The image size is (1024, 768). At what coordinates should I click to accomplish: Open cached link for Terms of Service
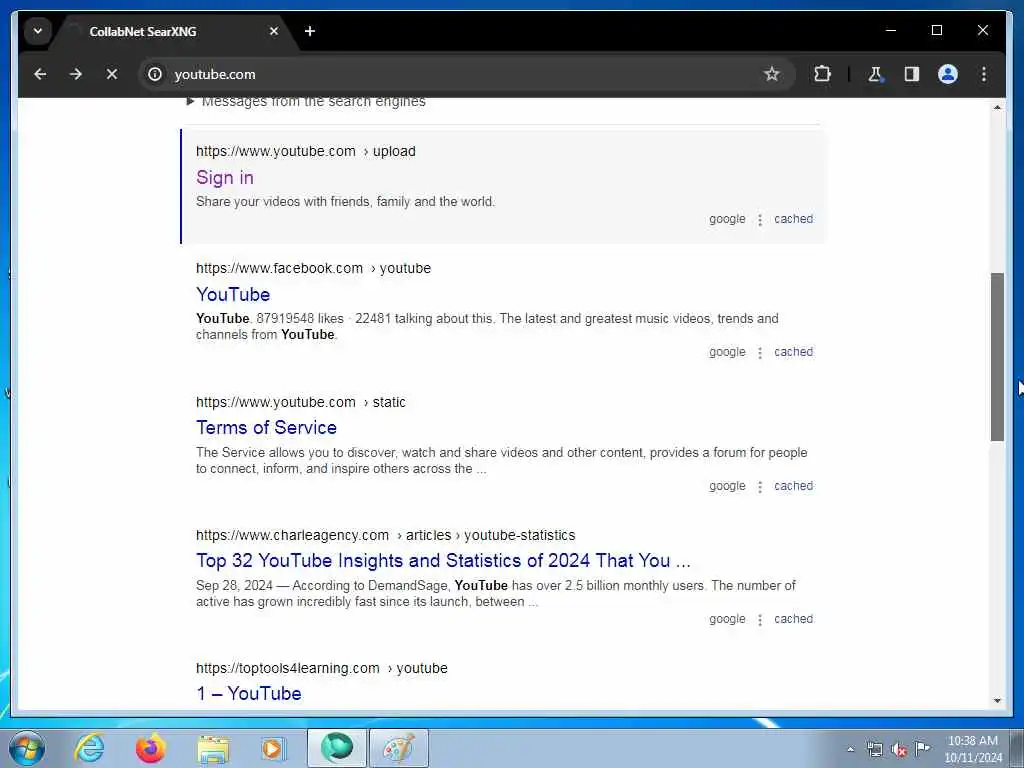pyautogui.click(x=793, y=486)
